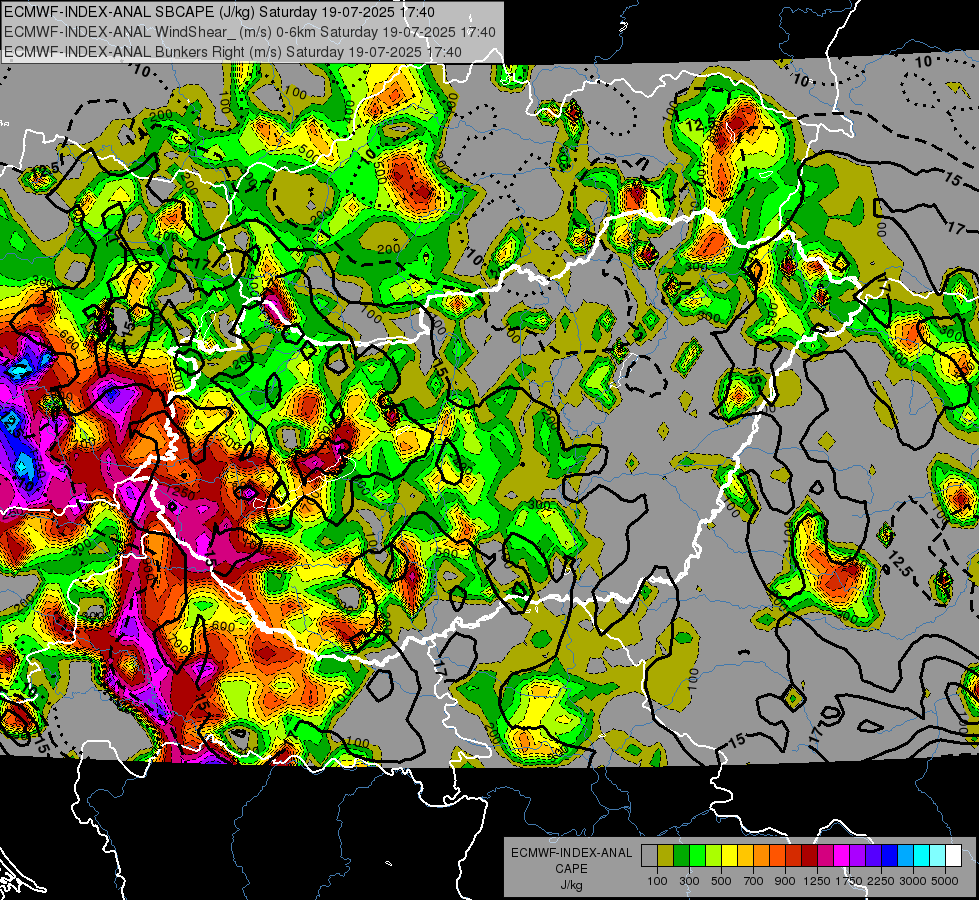Click the J/kg unit label in the legend
This screenshot has height=900, width=979.
(571, 885)
